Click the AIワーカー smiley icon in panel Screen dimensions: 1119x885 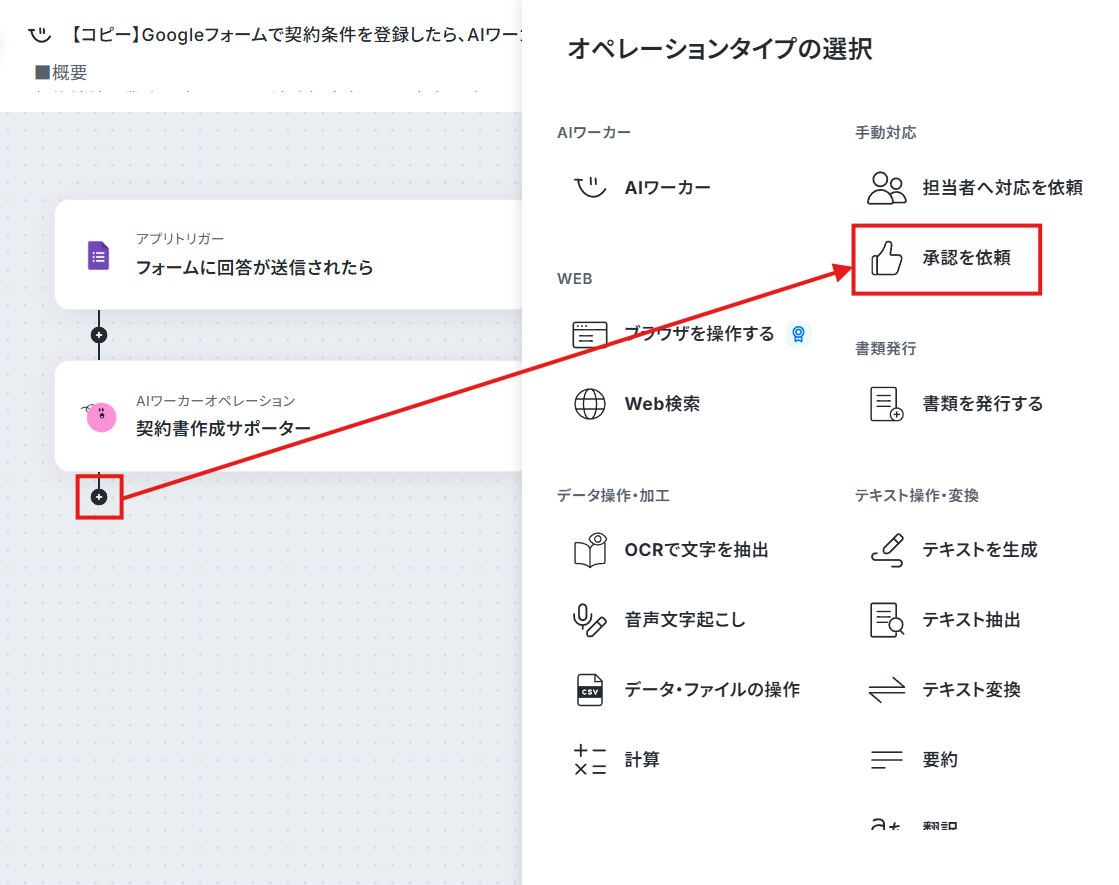point(590,188)
